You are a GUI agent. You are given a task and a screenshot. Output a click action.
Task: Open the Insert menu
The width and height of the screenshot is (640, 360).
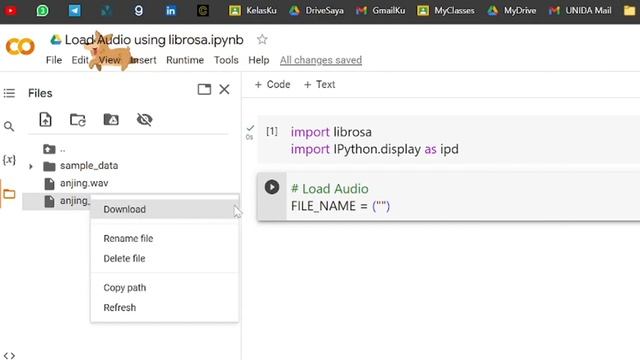click(143, 60)
